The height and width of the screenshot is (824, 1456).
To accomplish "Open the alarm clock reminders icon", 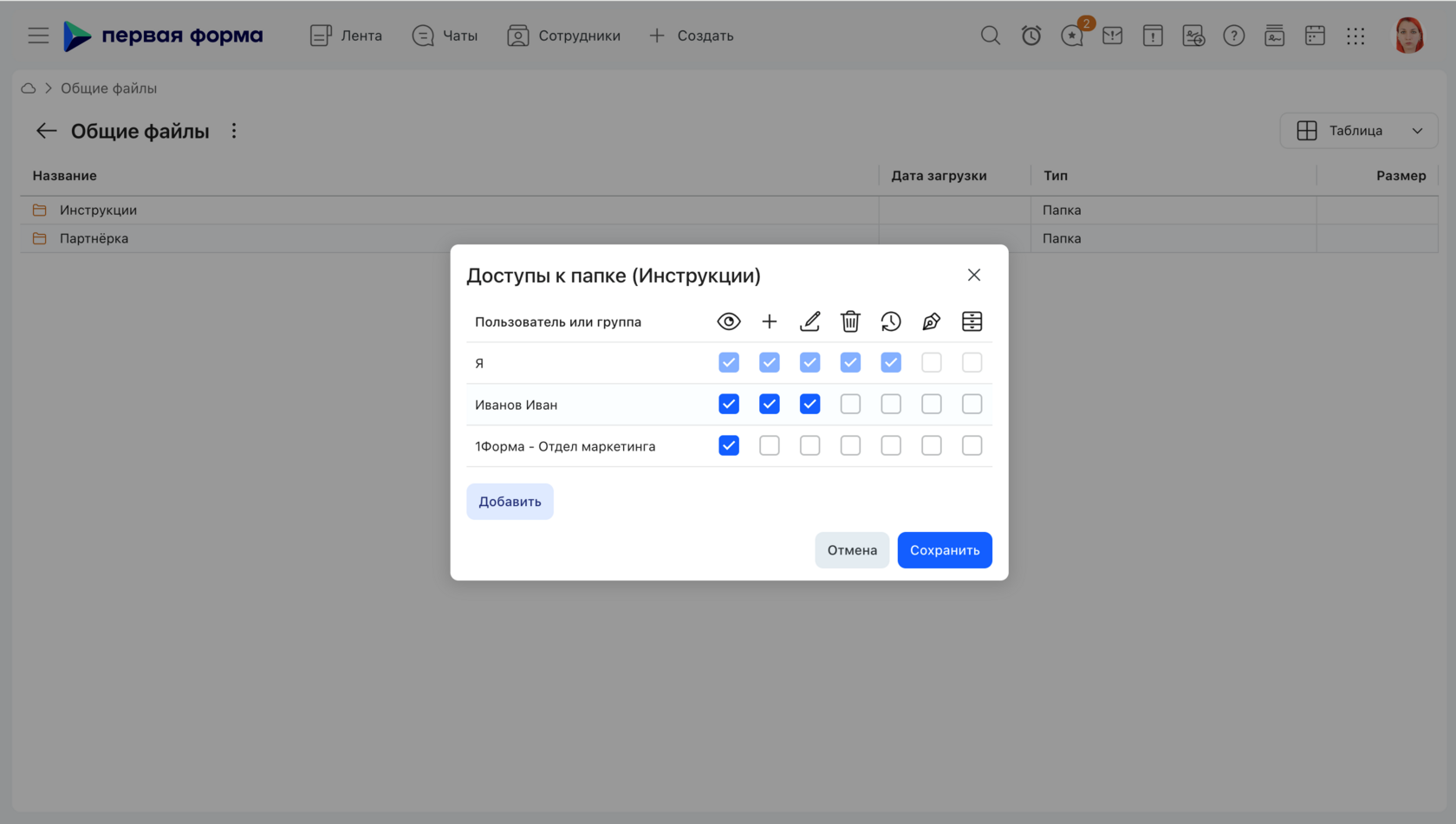I will [1031, 36].
